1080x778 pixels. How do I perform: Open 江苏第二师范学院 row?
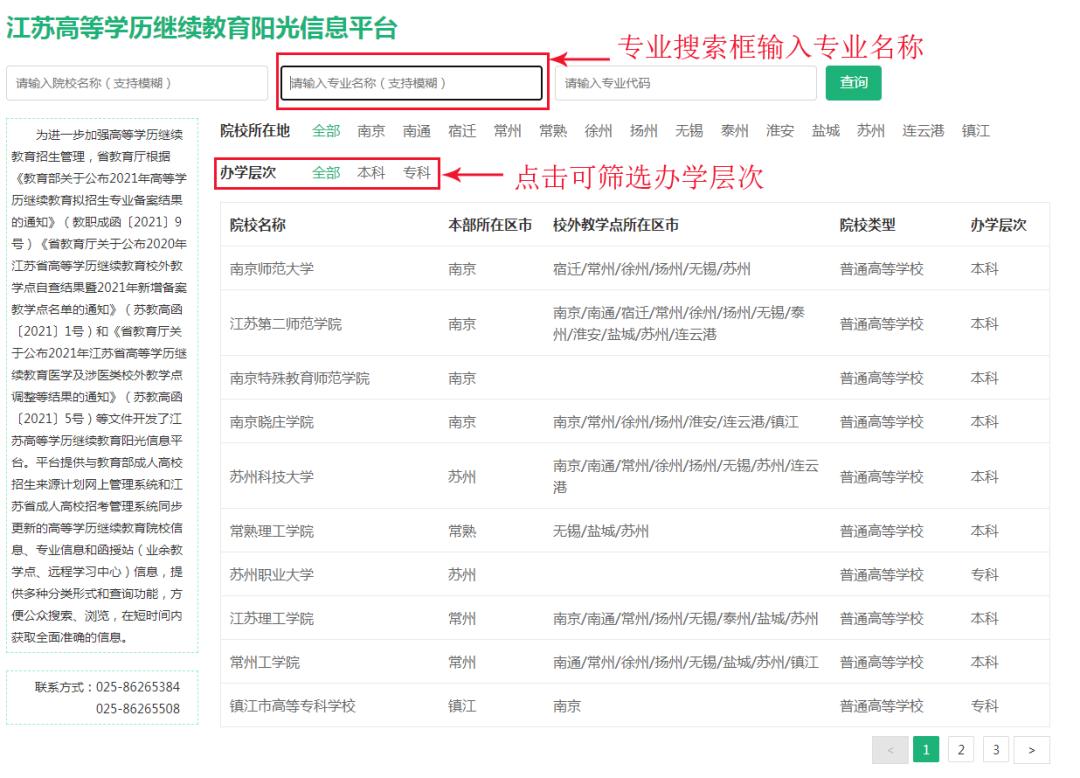pos(635,324)
